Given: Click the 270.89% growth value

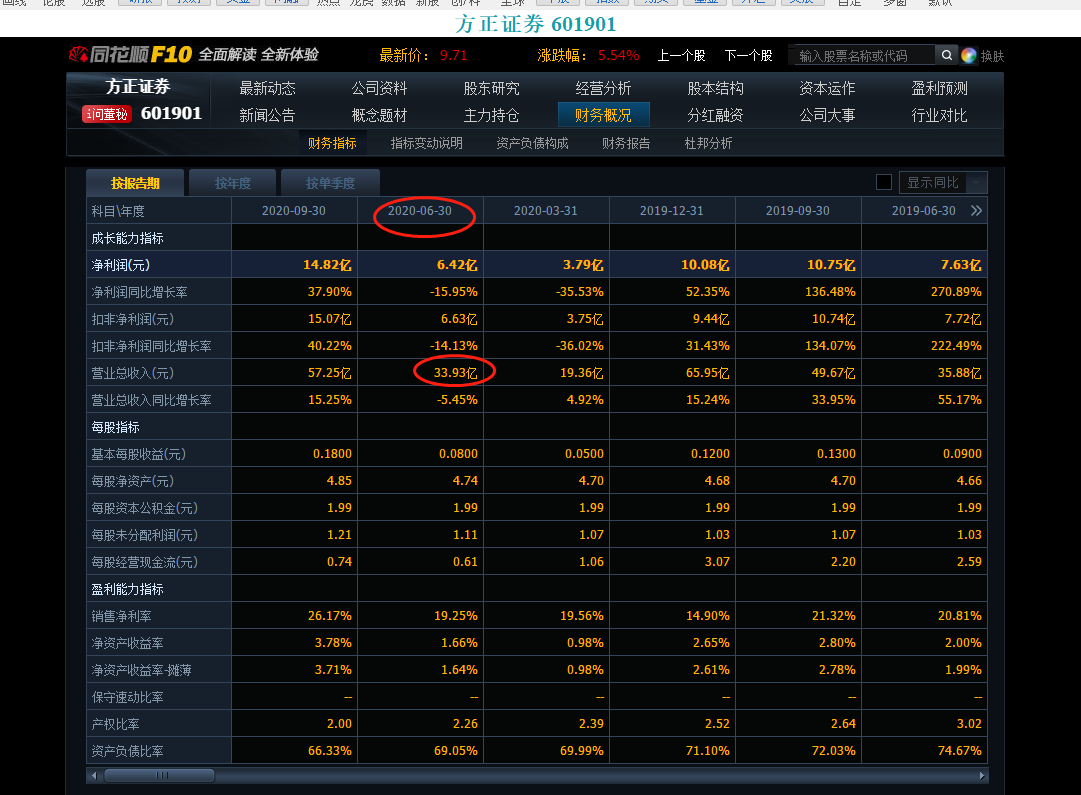Looking at the screenshot, I should (x=956, y=292).
